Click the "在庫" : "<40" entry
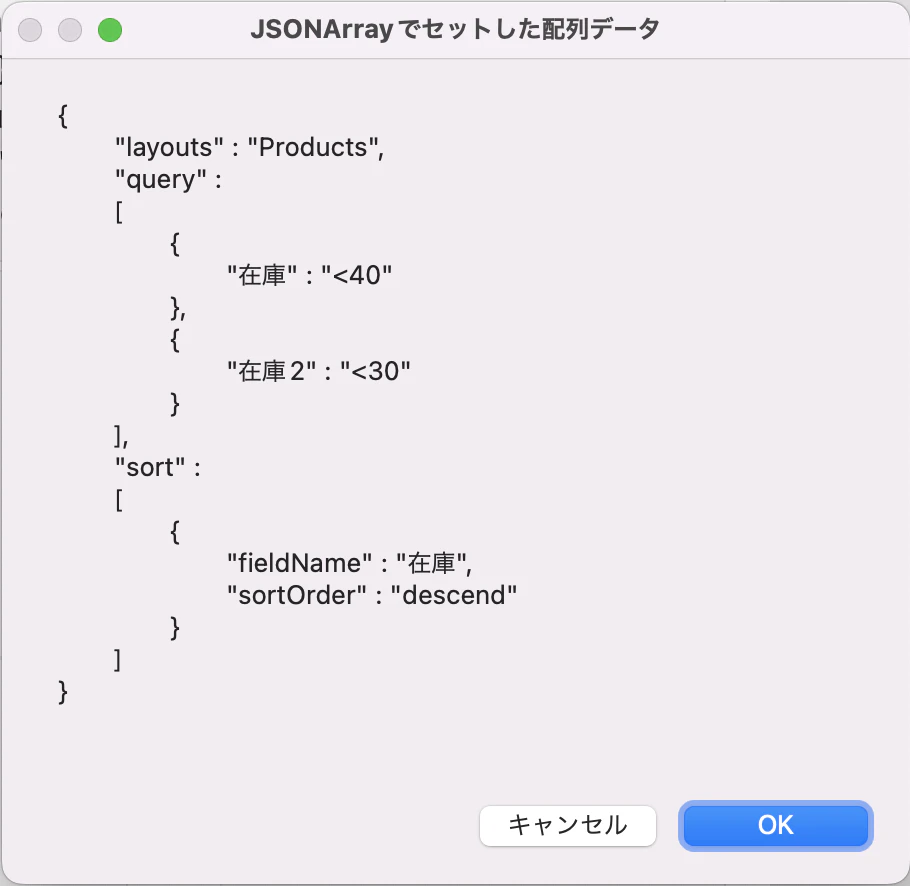This screenshot has width=910, height=886. point(309,275)
